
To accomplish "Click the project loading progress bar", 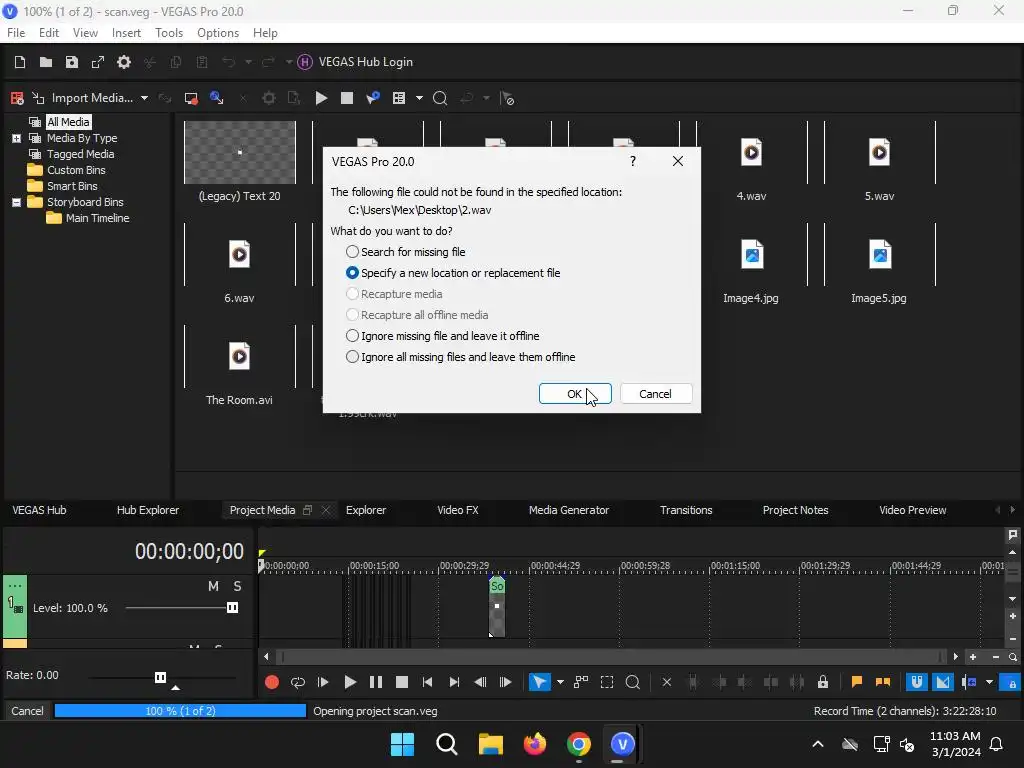I will (180, 711).
